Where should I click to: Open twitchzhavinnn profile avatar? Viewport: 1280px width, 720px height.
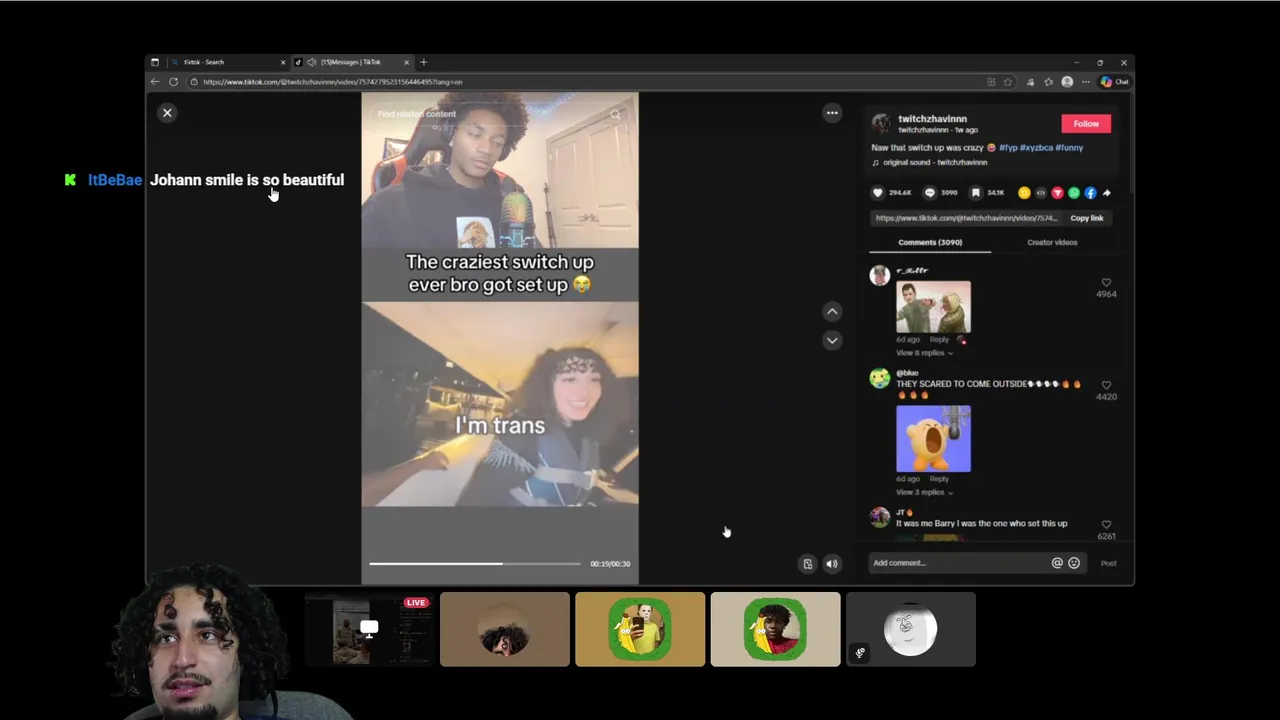[x=881, y=123]
